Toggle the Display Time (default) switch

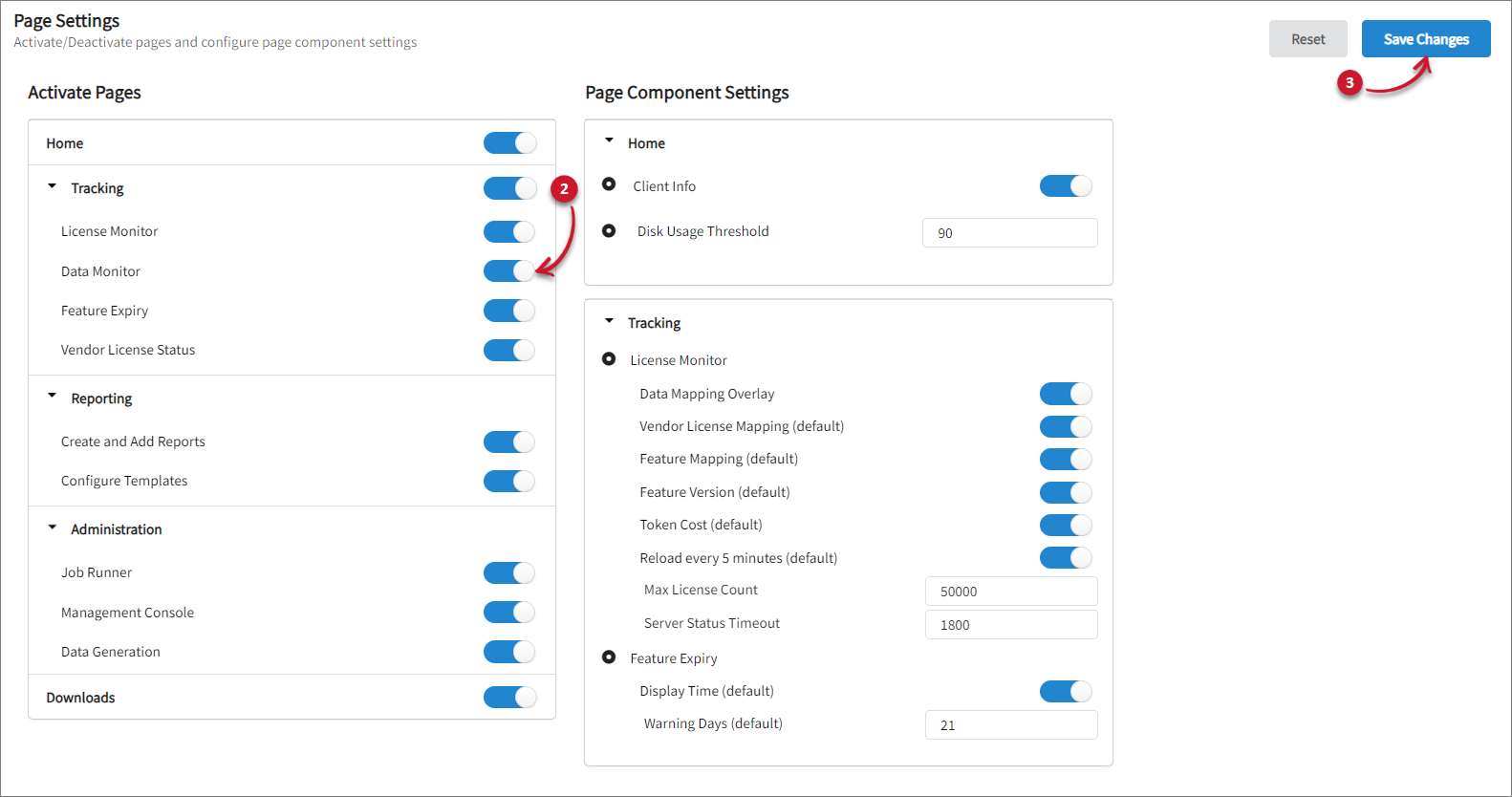tap(1066, 691)
